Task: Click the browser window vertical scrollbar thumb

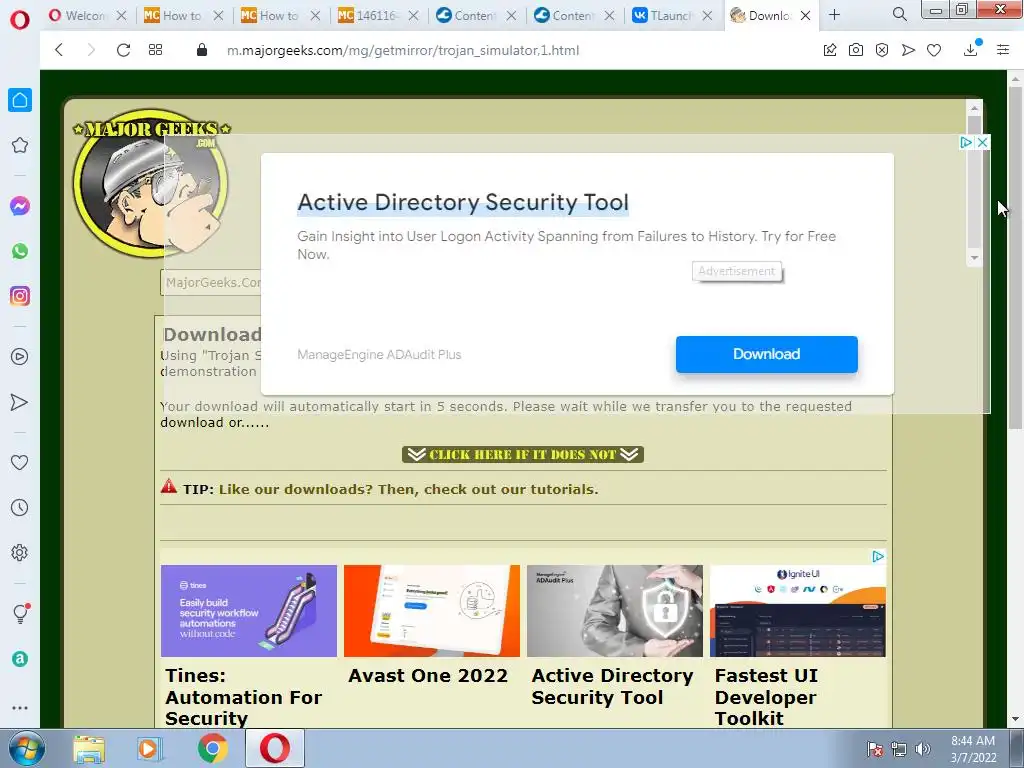Action: pos(1015,258)
